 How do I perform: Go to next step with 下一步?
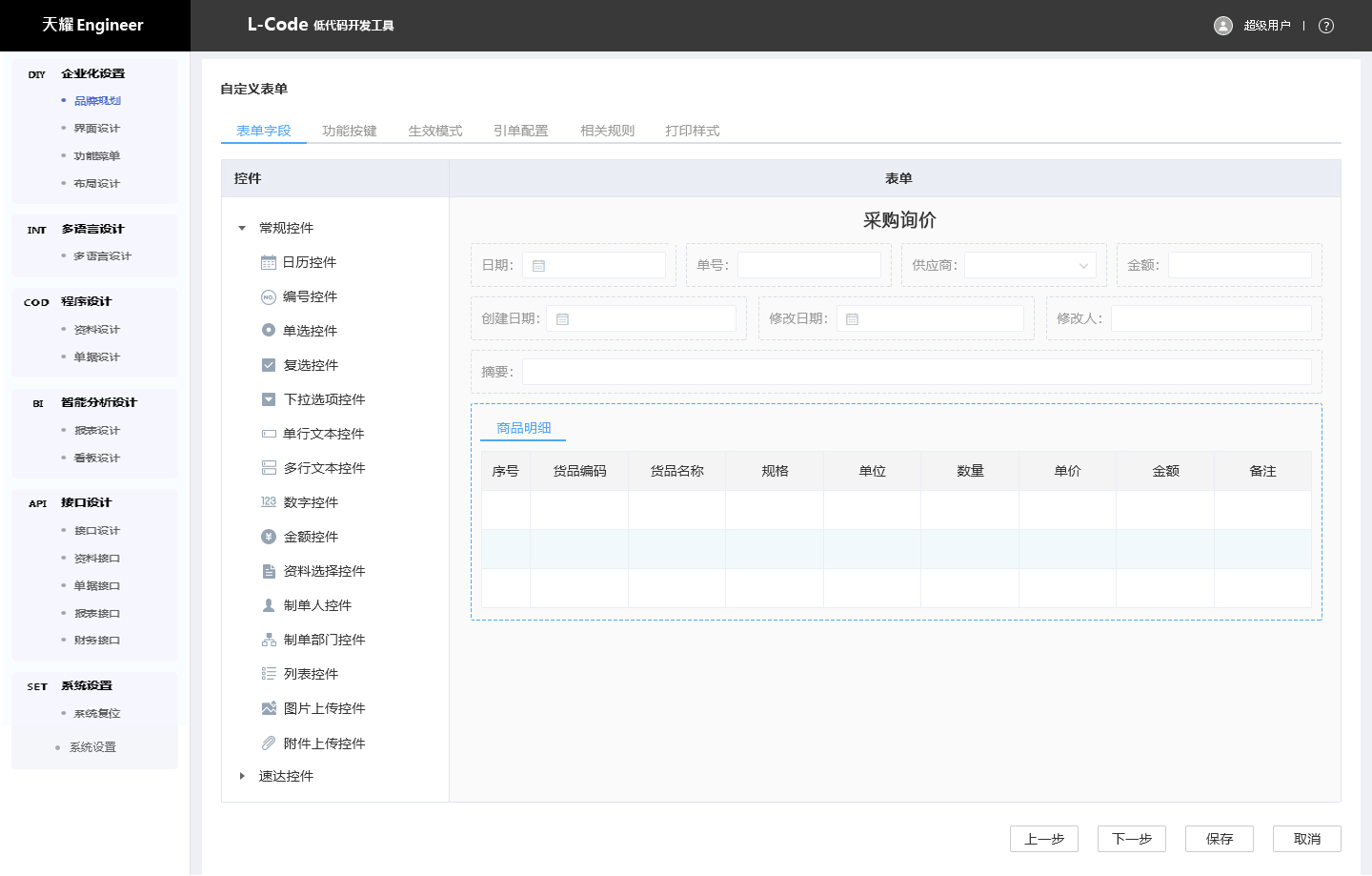1131,839
